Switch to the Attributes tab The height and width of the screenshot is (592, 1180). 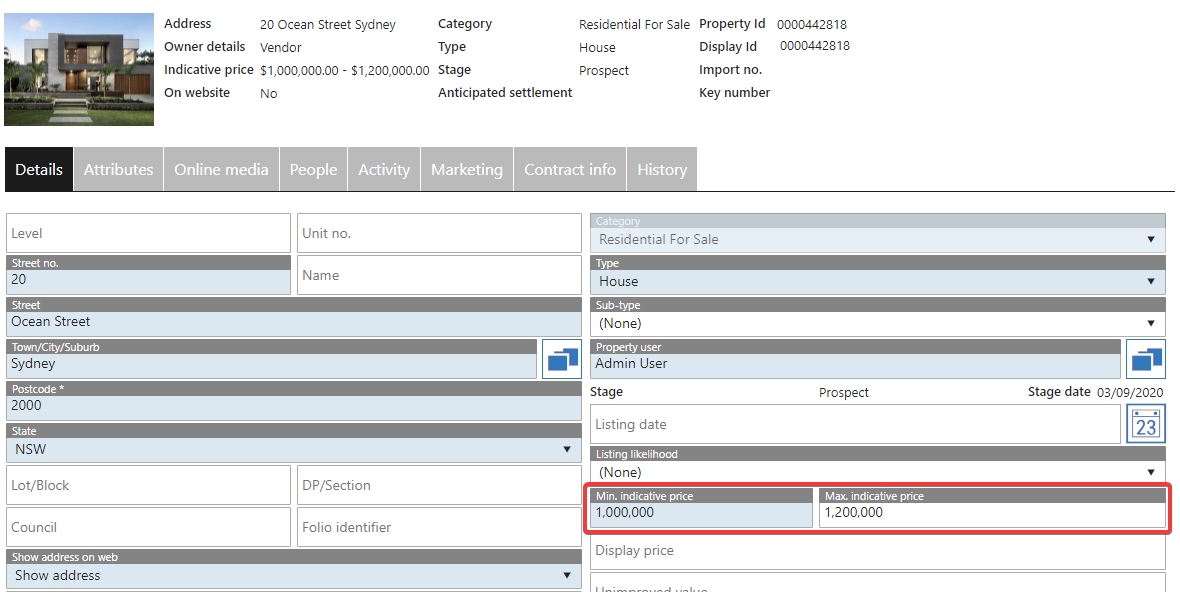[118, 170]
